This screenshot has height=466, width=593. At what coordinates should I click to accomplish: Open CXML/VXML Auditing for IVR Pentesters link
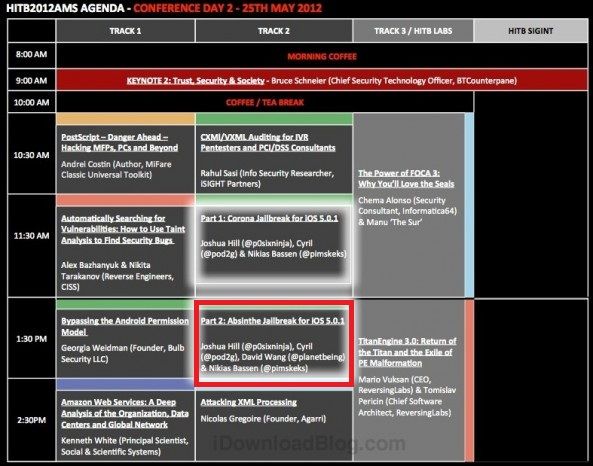pos(268,142)
